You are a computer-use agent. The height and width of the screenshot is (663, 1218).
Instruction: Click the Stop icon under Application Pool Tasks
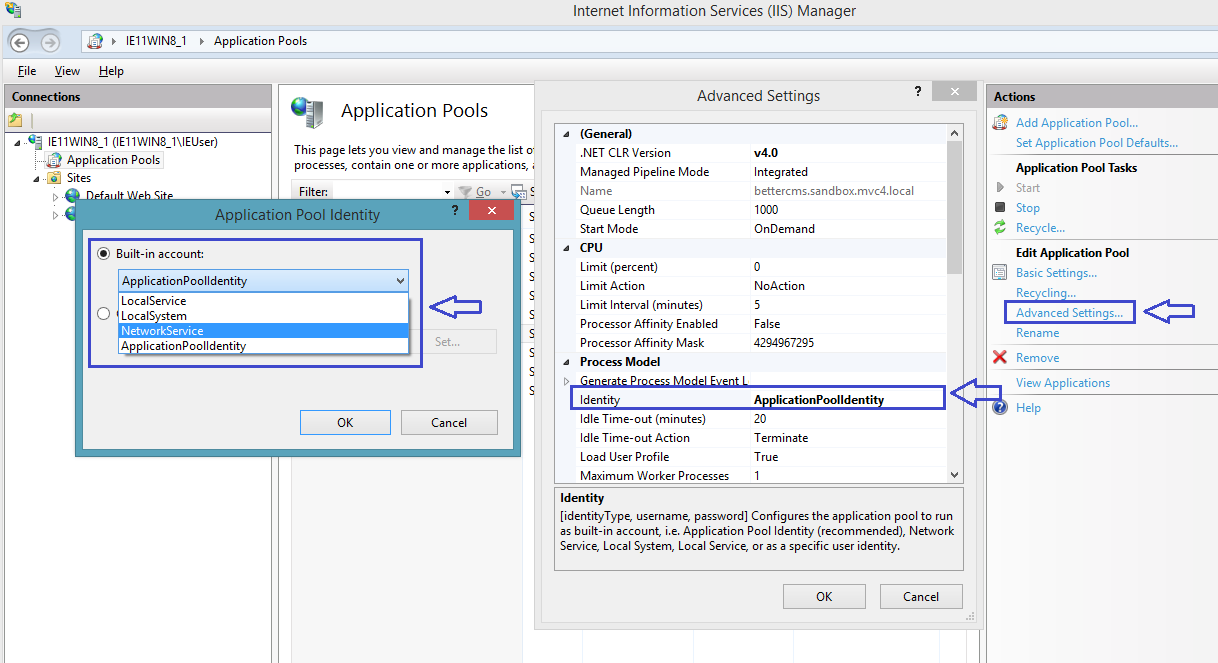pyautogui.click(x=999, y=207)
